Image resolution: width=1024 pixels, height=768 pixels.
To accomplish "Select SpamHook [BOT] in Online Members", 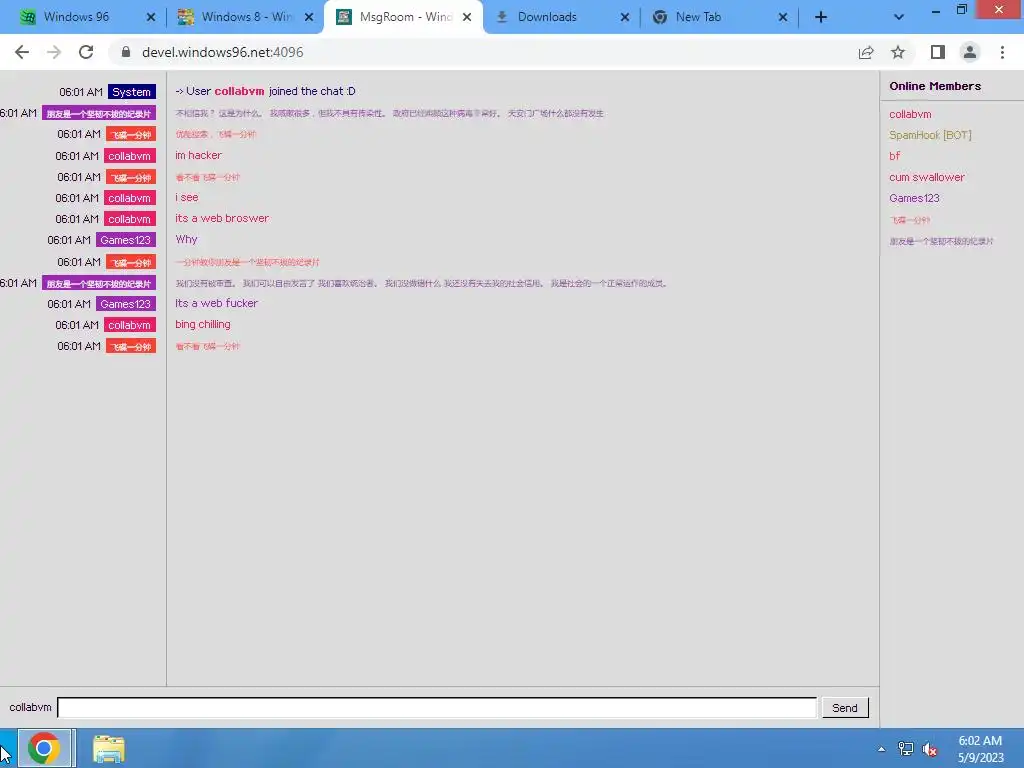I will click(x=930, y=135).
